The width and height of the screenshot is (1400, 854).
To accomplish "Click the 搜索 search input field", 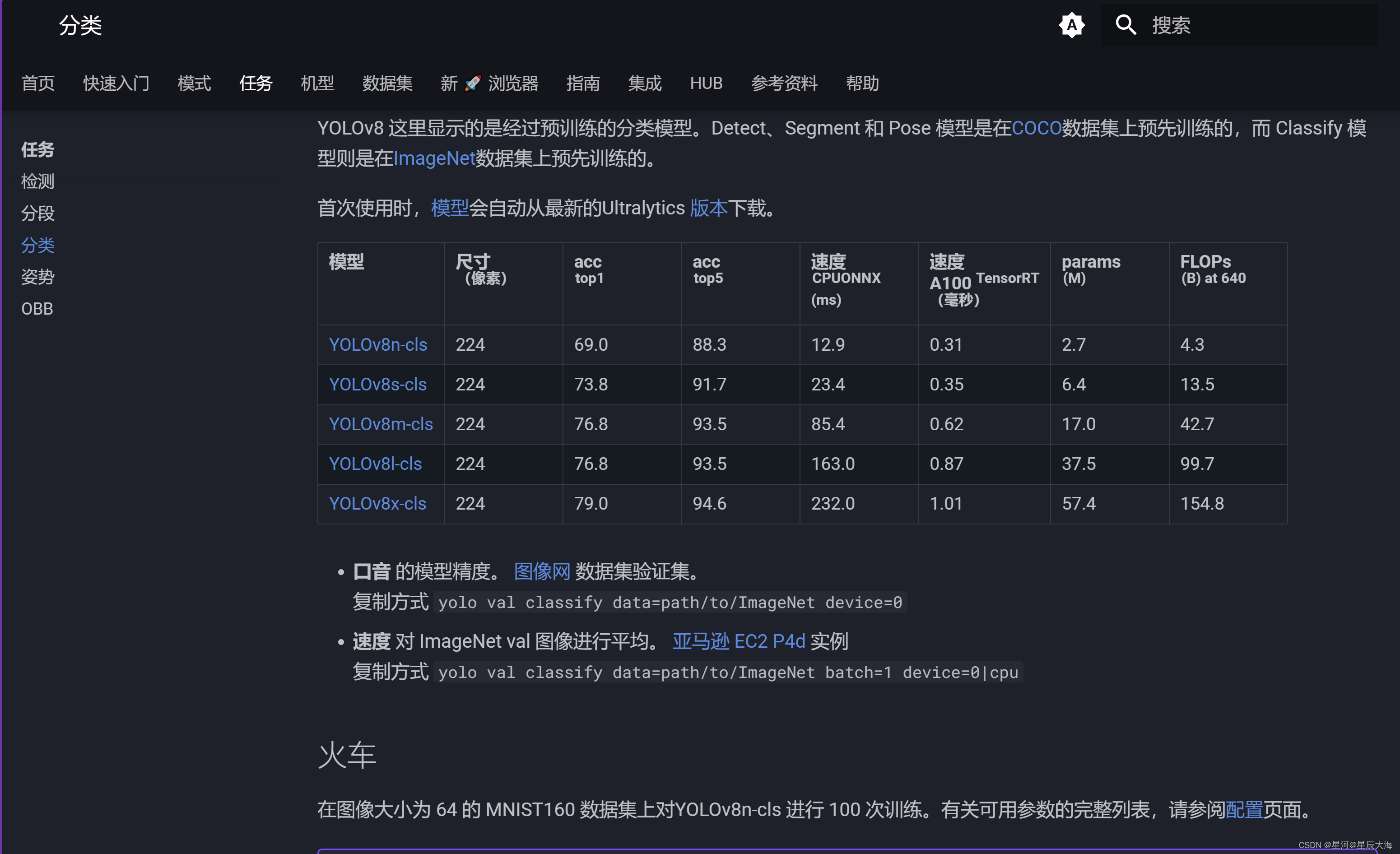I will click(1222, 25).
